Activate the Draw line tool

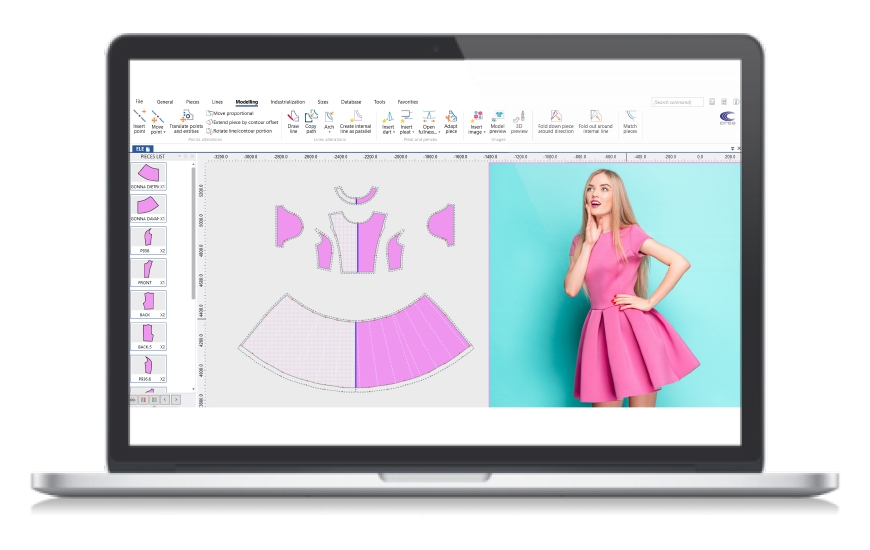[293, 118]
